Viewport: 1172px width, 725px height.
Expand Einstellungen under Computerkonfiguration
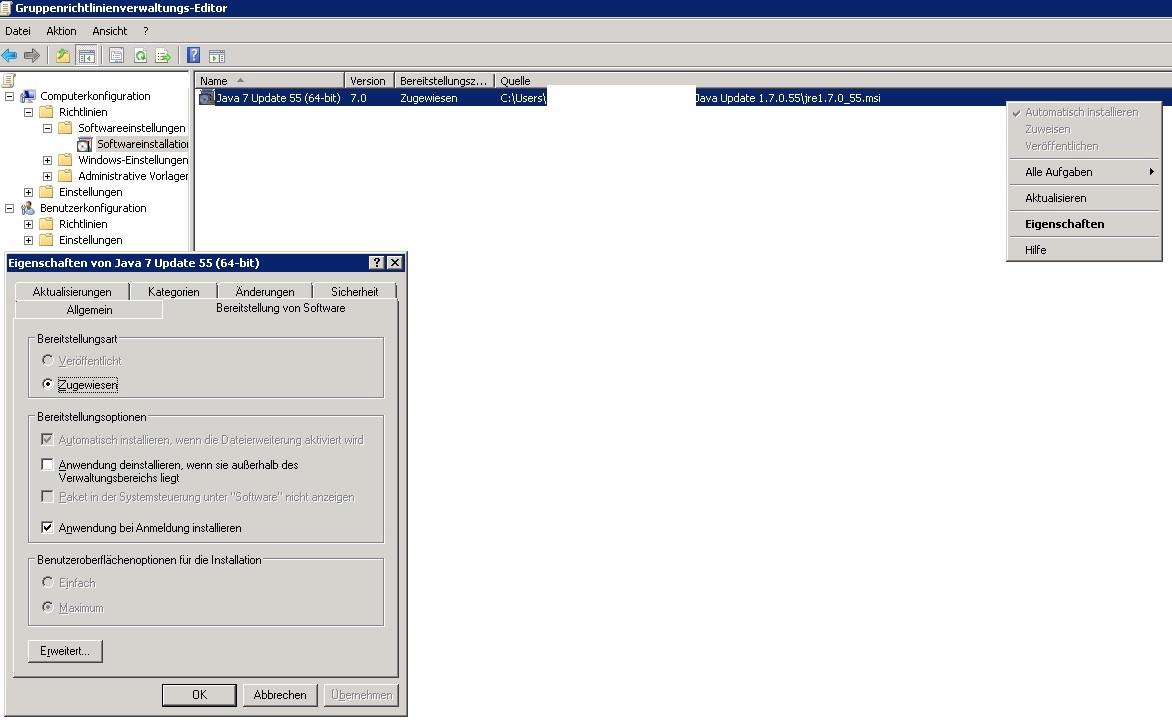(28, 192)
